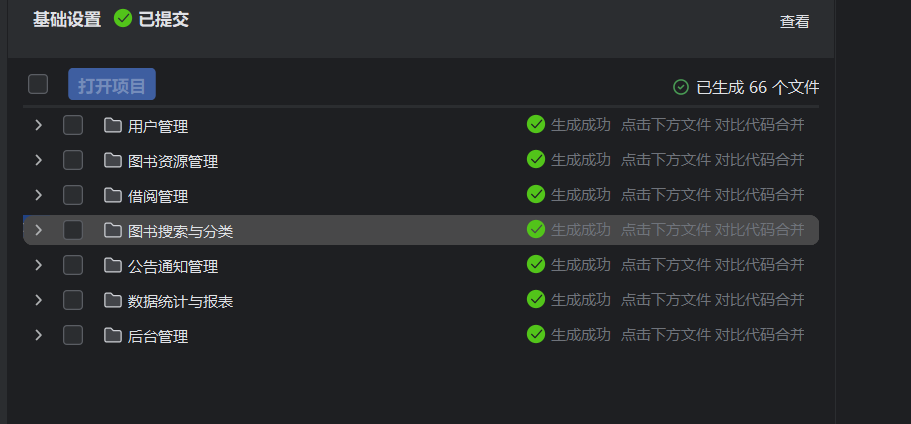Click the folder icon beside 图书资源管理
Viewport: 911px width, 424px height.
(x=112, y=161)
